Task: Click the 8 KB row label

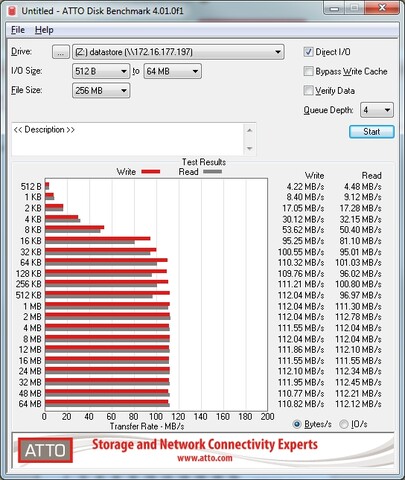Action: 32,230
